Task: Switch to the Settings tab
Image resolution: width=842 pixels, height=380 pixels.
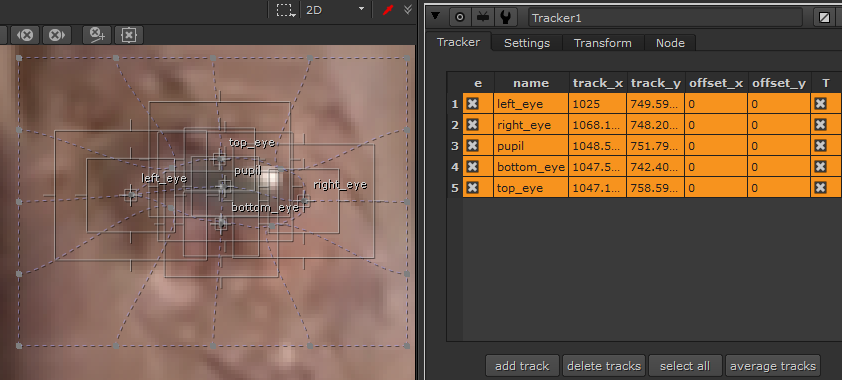Action: coord(527,43)
